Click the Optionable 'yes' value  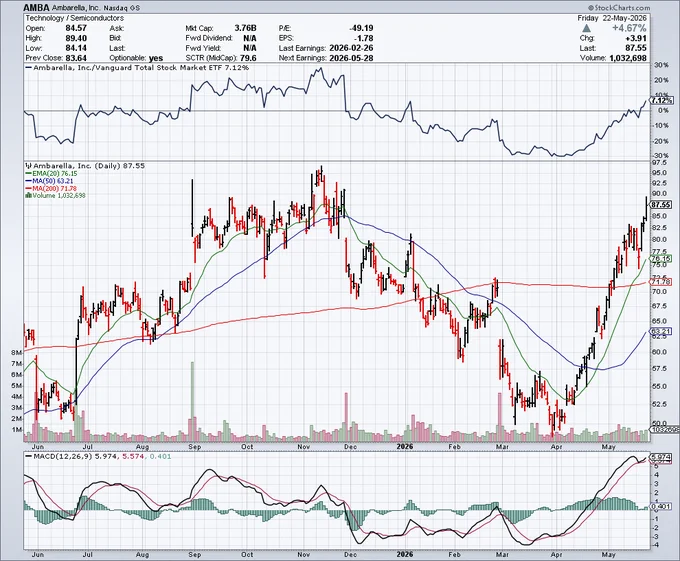pos(156,58)
